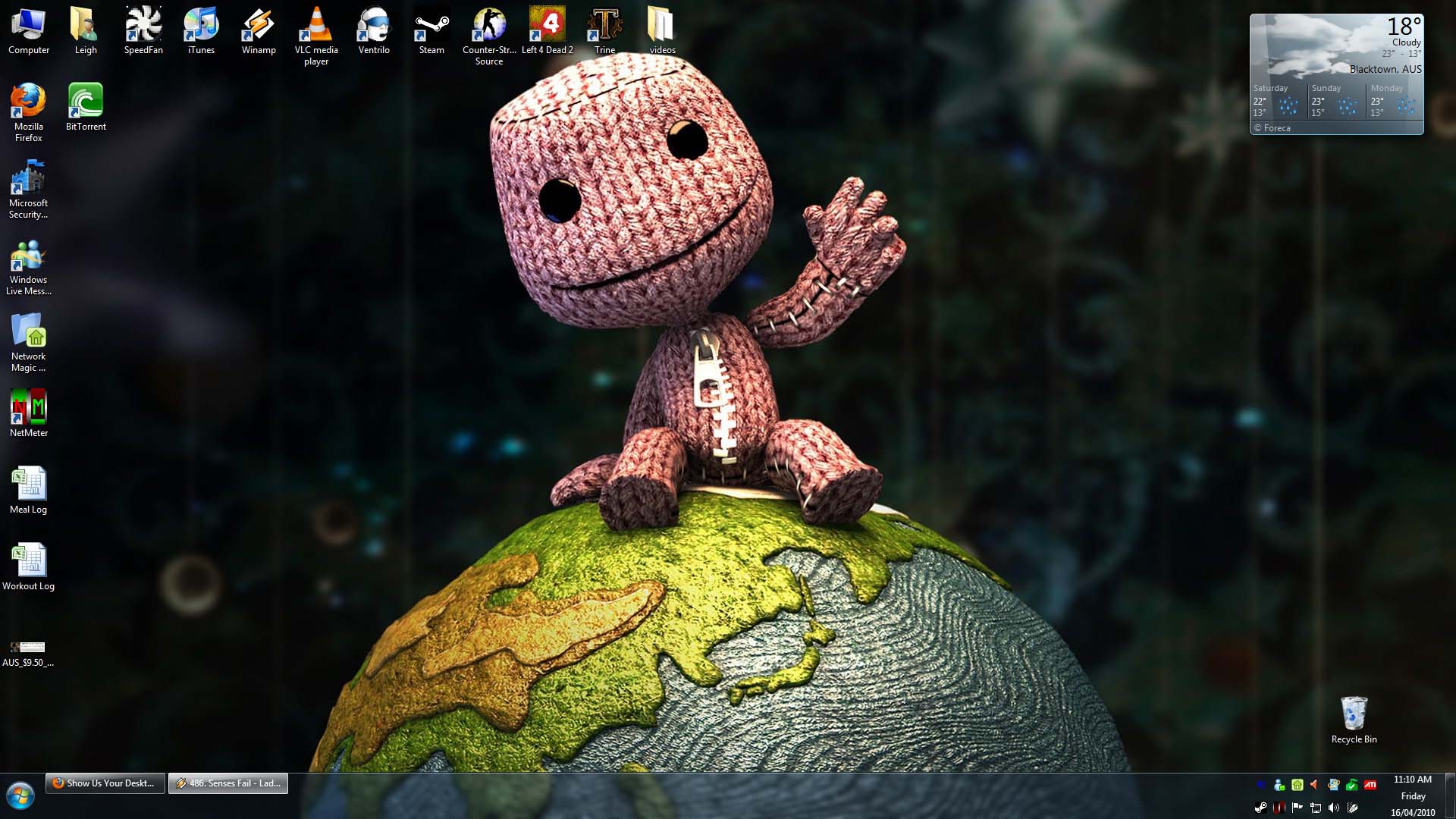The height and width of the screenshot is (819, 1456).
Task: Click the Show Desktop bar at taskbar end
Action: point(1450,795)
